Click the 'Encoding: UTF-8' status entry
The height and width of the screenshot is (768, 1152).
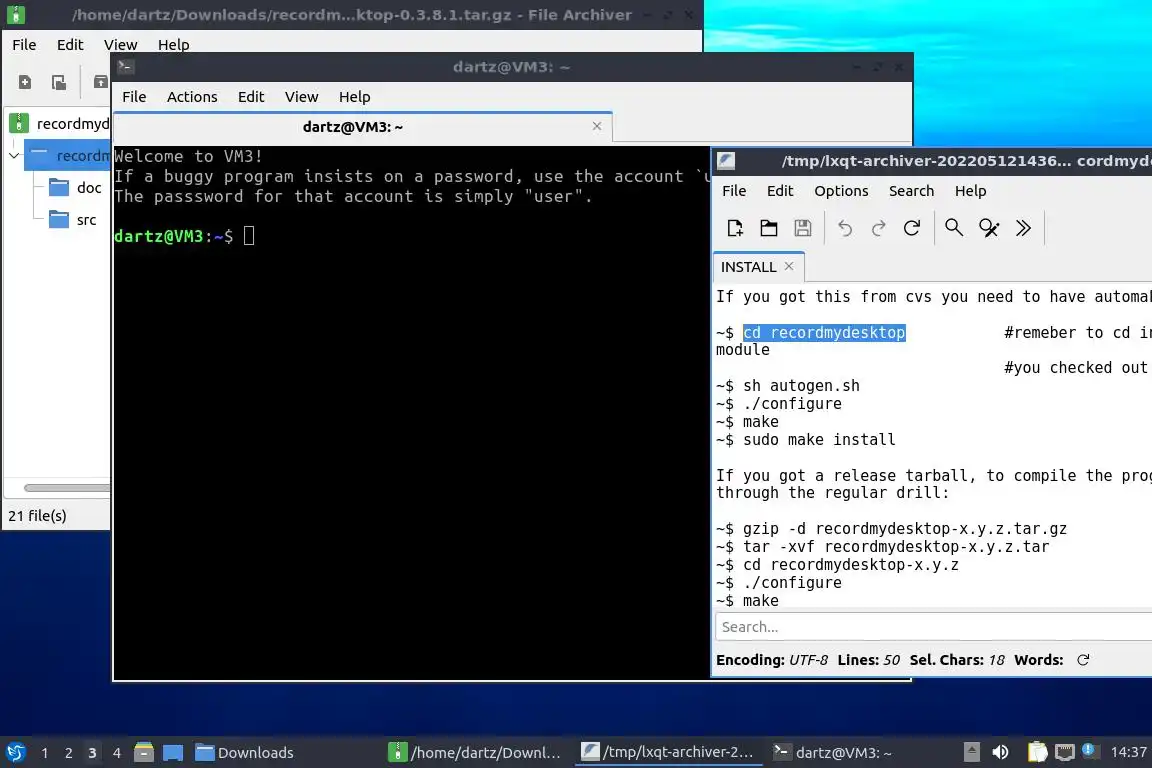(x=771, y=660)
